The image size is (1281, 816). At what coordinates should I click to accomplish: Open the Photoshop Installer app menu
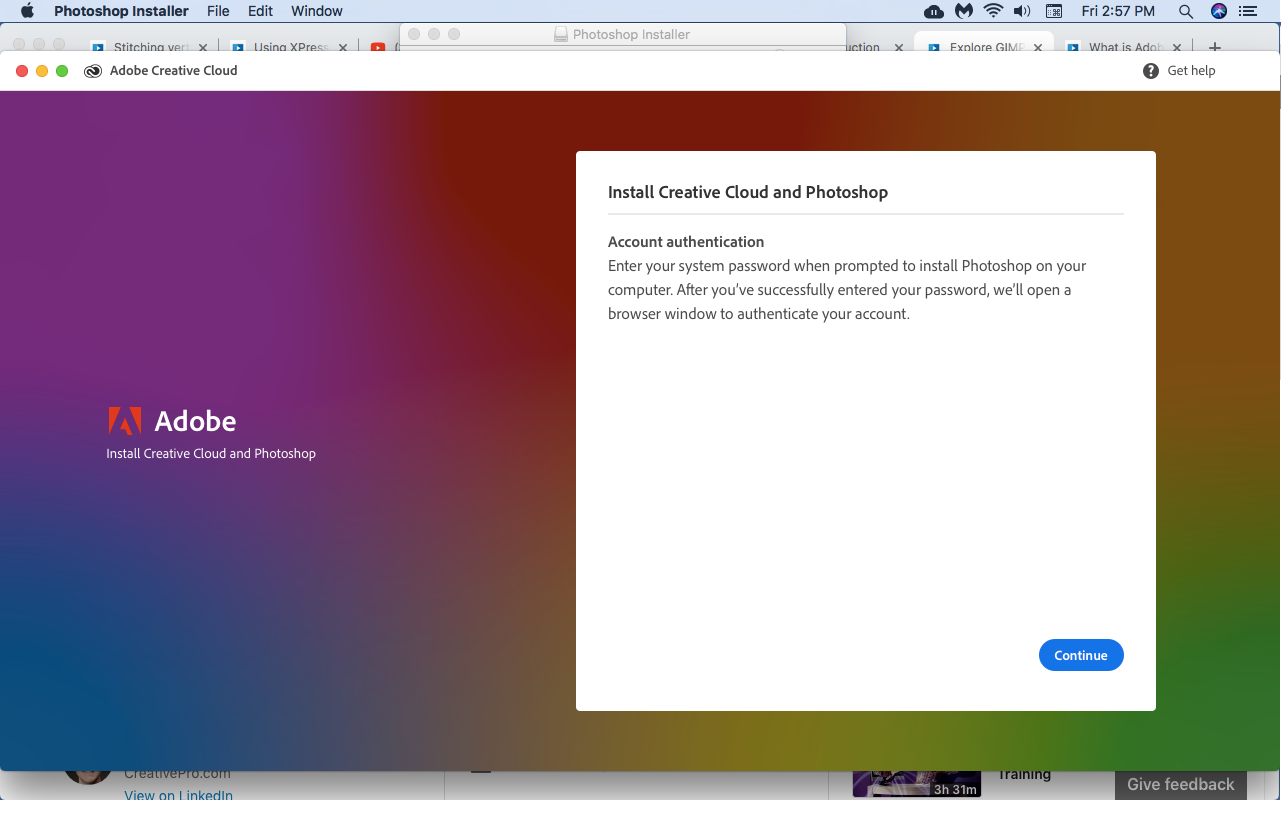point(121,11)
